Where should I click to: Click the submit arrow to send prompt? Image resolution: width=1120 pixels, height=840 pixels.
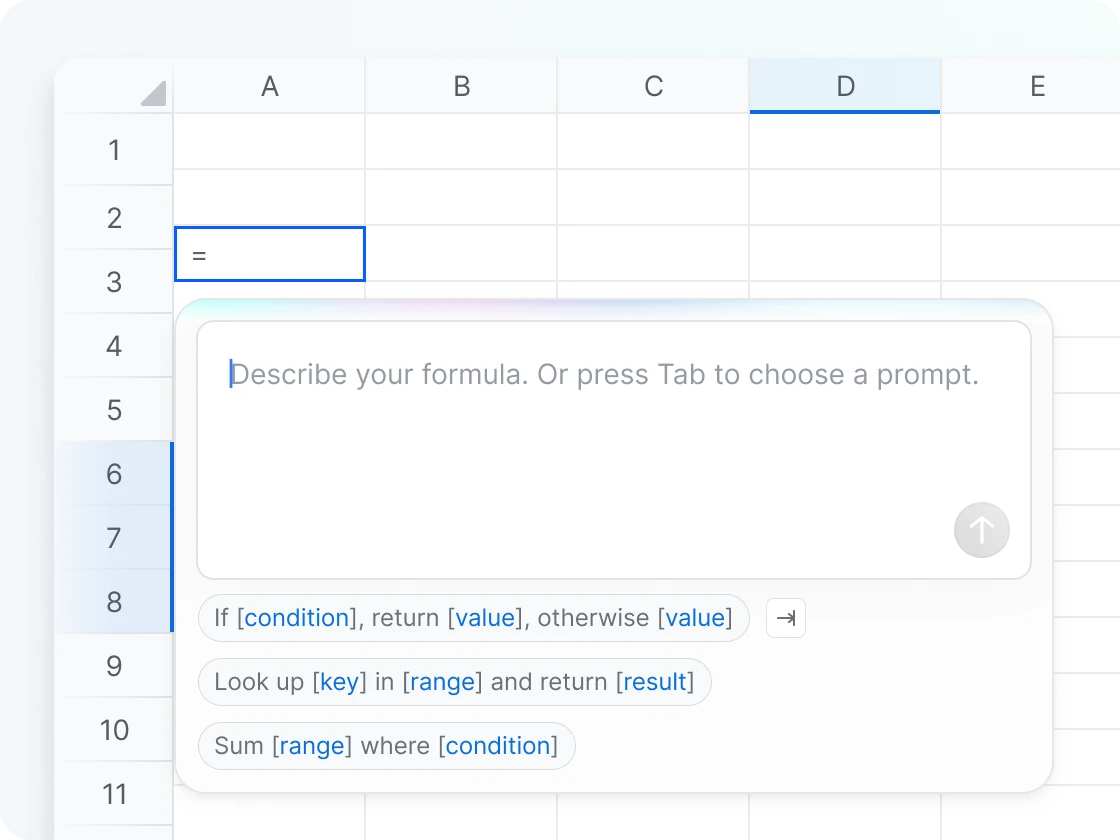pos(981,530)
